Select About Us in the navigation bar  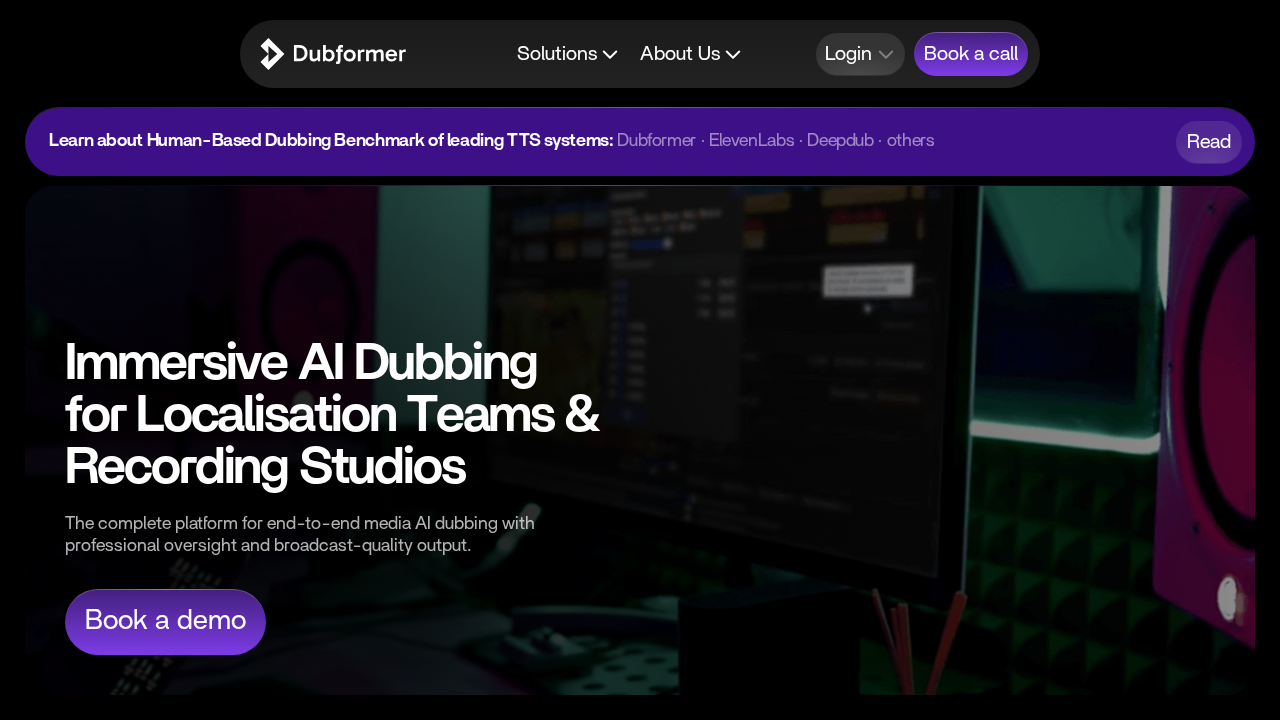click(680, 54)
